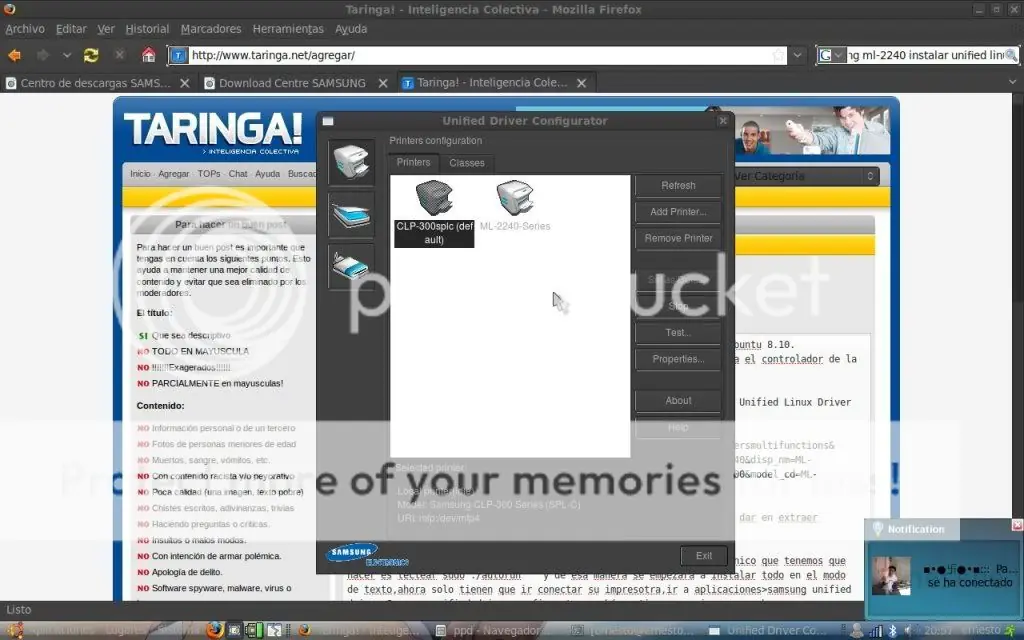The image size is (1024, 640).
Task: Click Agregar link on Taringa navbar
Action: (x=174, y=174)
